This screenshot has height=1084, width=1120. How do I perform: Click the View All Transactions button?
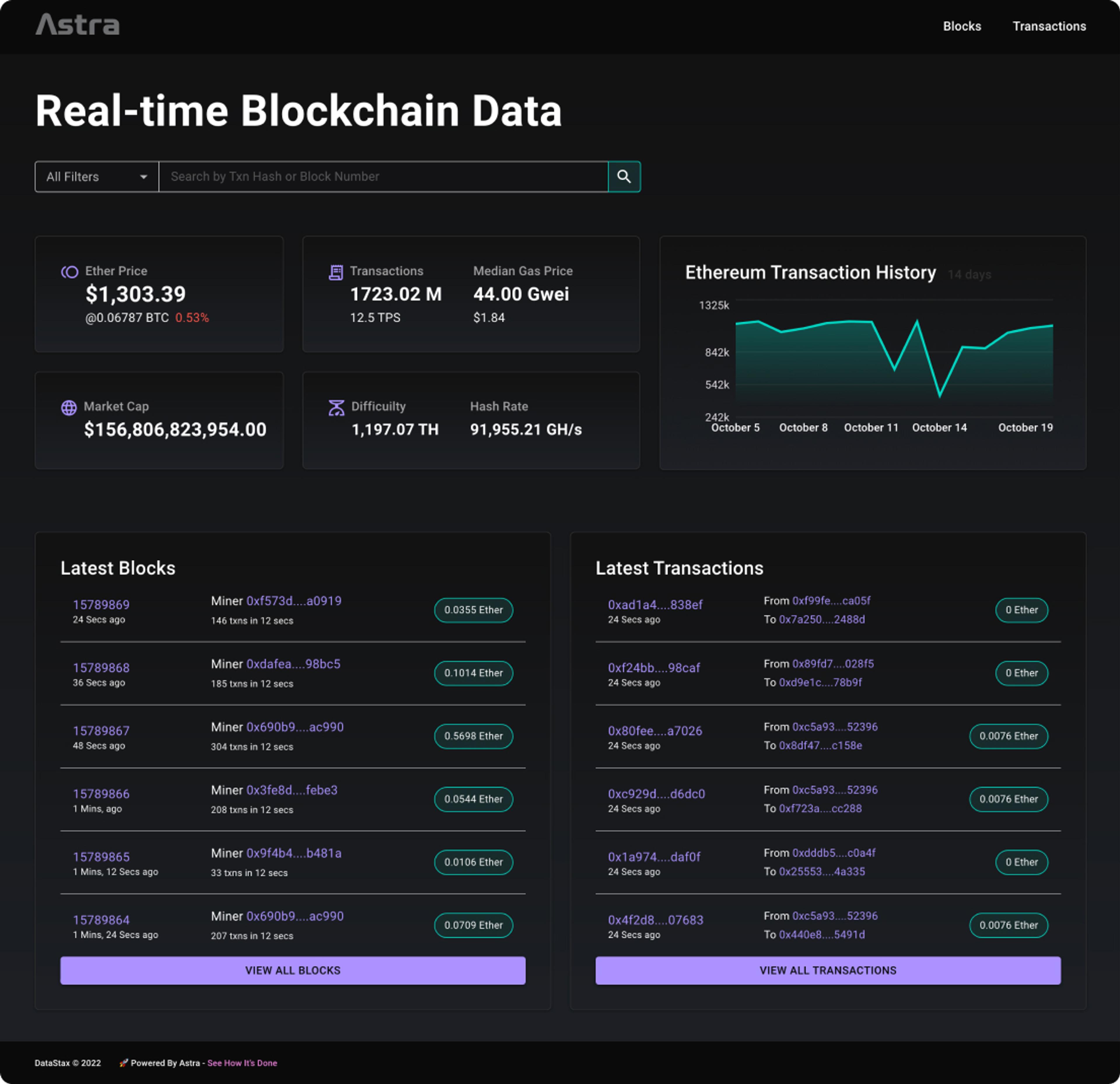pos(827,970)
